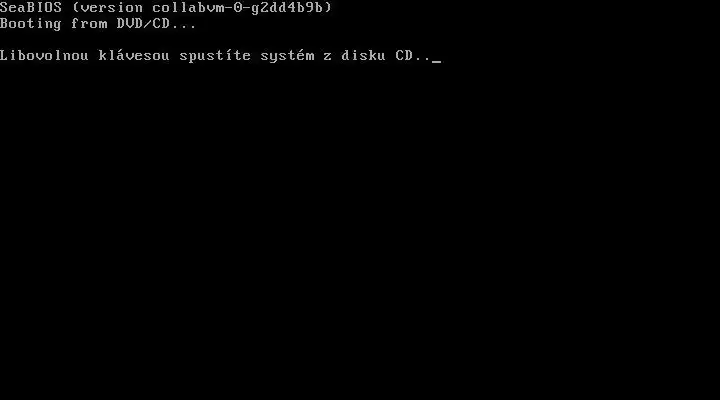
Task: Click the word "Booting"
Action: coord(31,24)
